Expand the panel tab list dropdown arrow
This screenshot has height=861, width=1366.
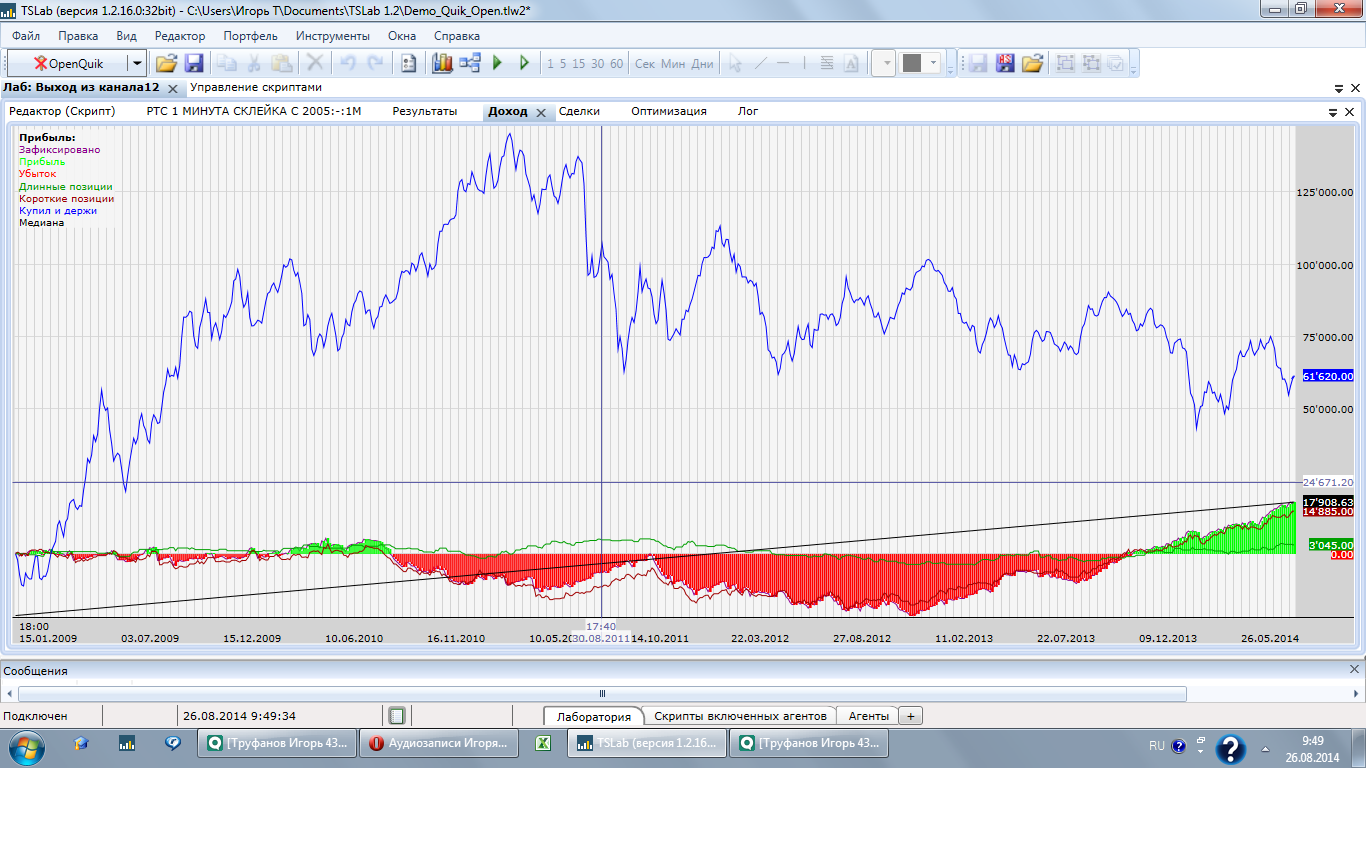point(1334,112)
